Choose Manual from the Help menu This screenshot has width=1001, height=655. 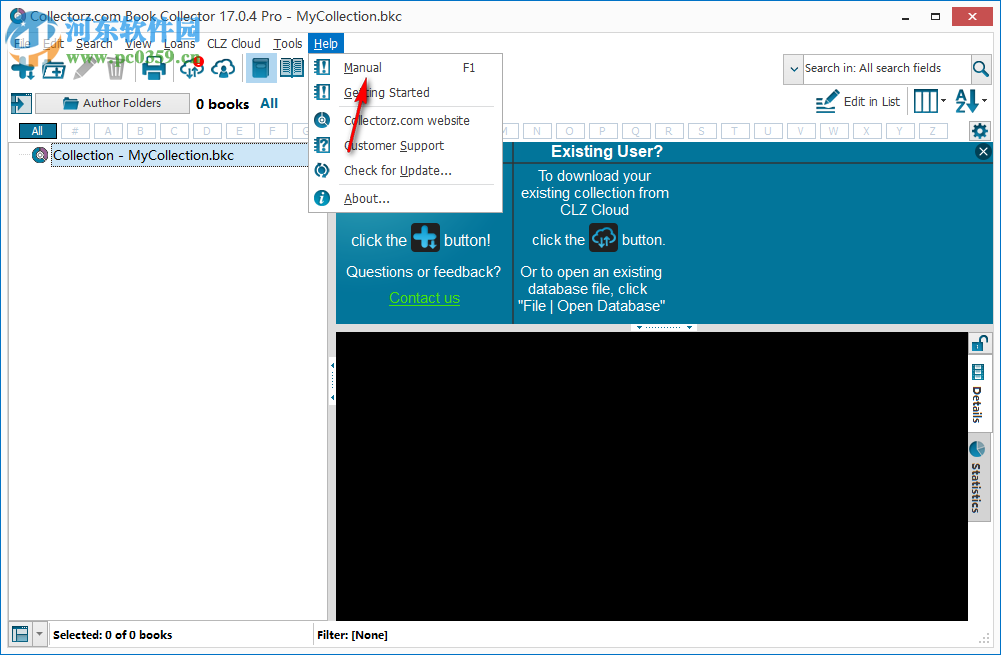[x=406, y=68]
